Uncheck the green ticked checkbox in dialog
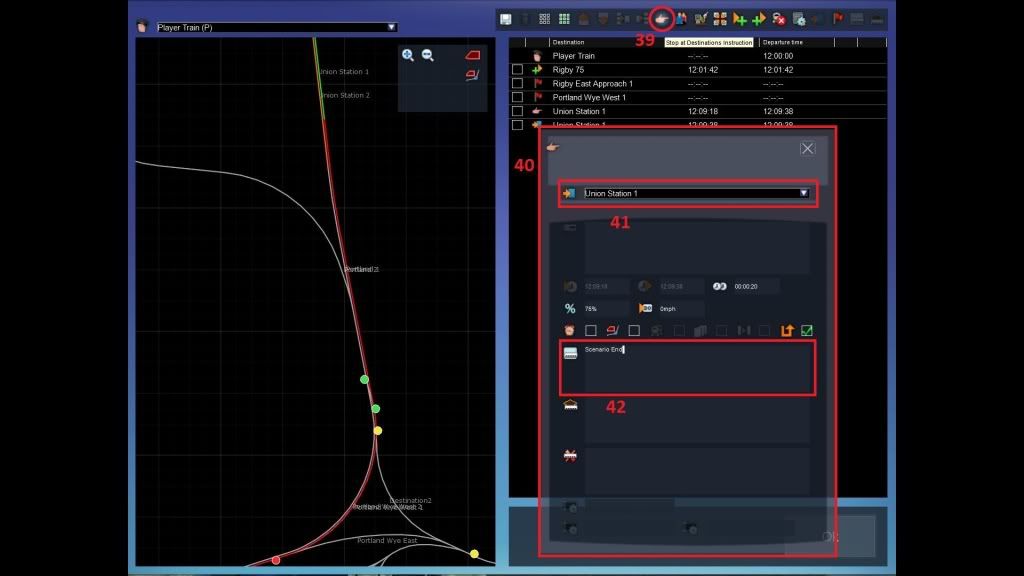The width and height of the screenshot is (1024, 576). click(807, 330)
